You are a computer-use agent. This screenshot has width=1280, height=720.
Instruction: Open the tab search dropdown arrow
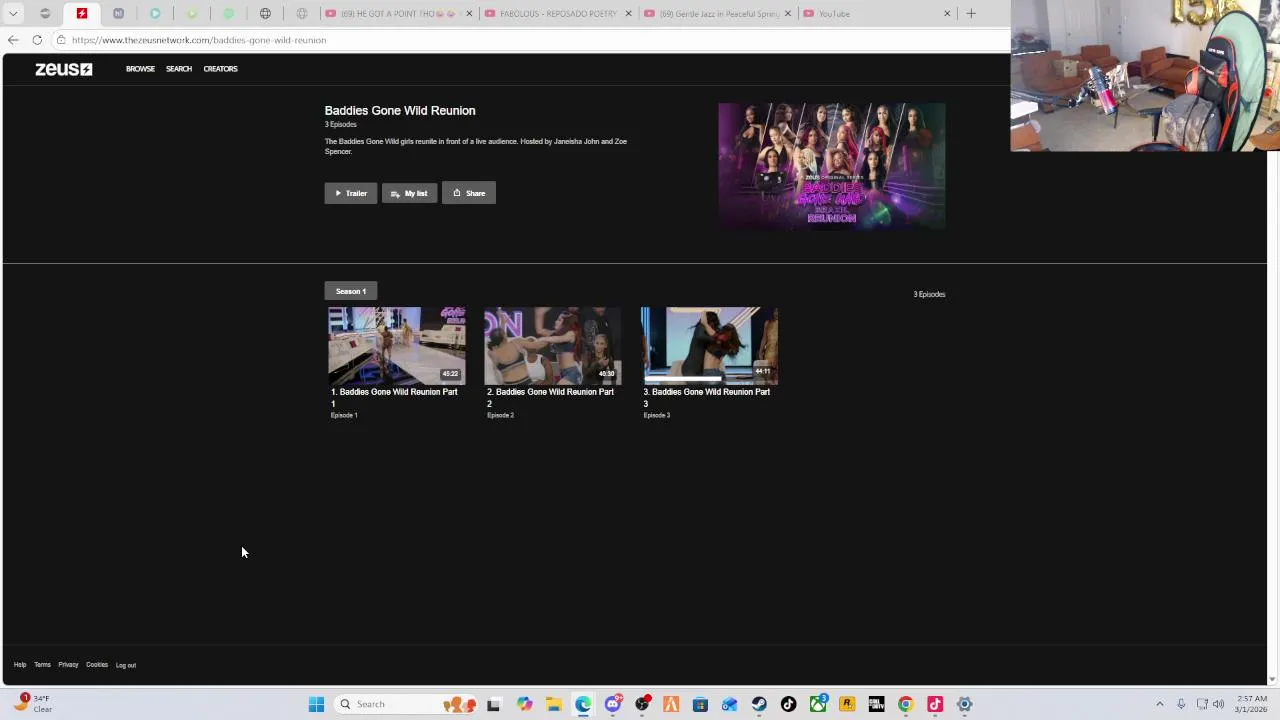pos(13,14)
